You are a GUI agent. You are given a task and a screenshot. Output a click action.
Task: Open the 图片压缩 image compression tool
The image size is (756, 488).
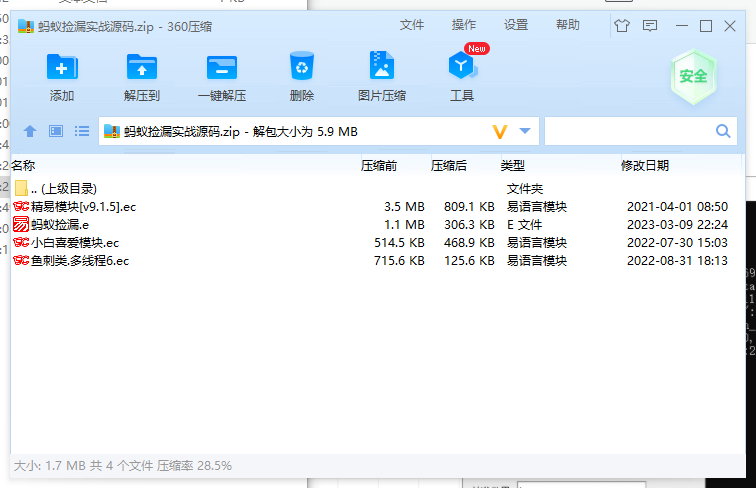(x=382, y=65)
